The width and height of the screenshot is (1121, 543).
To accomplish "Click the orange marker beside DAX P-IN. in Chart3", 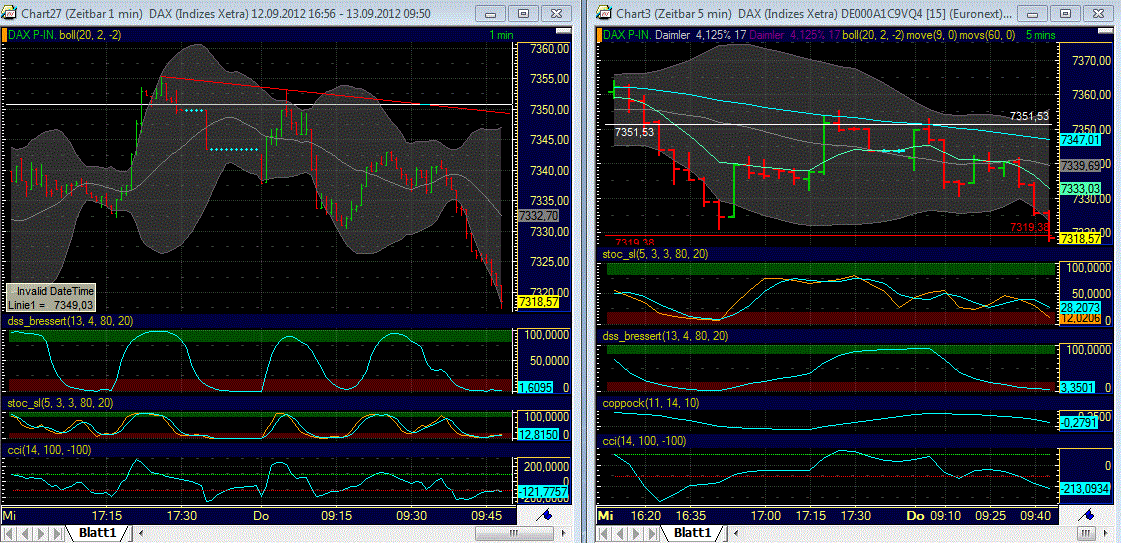I will click(601, 34).
